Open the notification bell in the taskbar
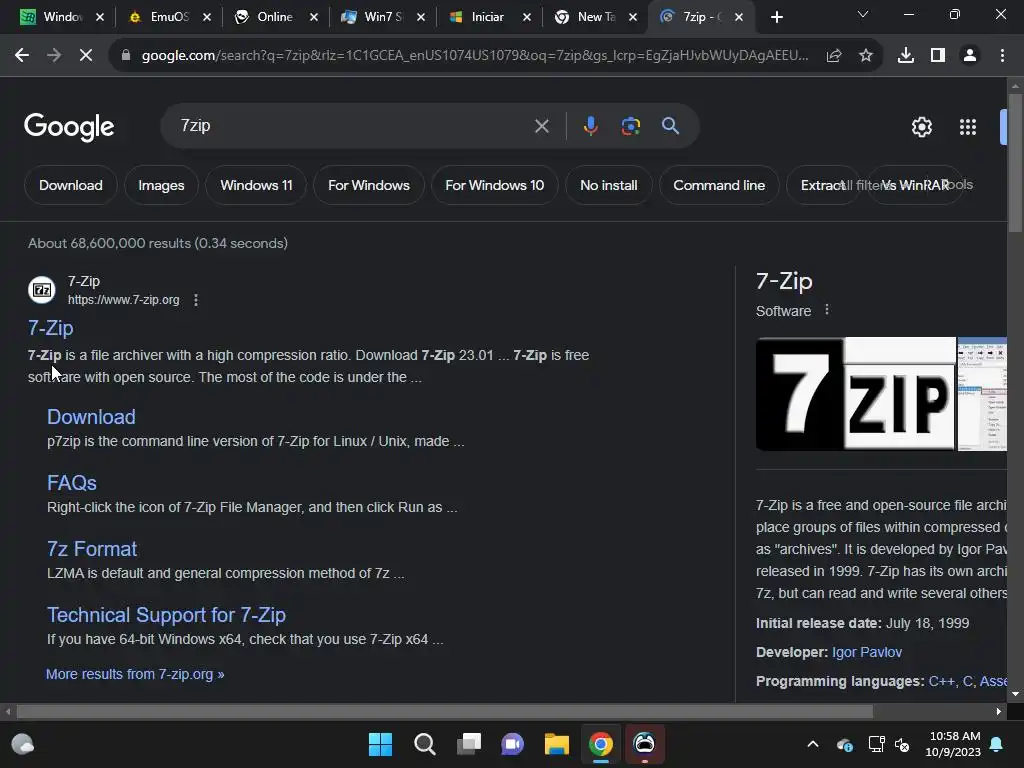This screenshot has width=1024, height=768. [x=997, y=744]
